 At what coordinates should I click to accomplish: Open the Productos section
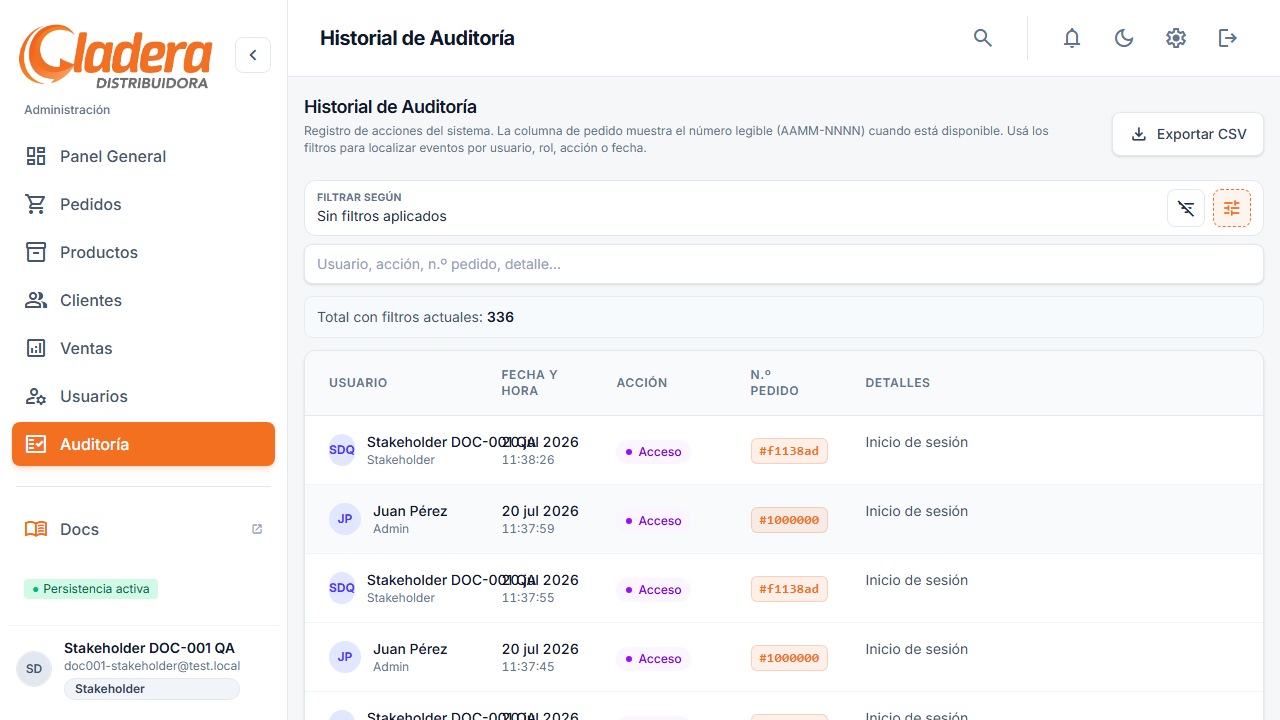click(x=143, y=252)
